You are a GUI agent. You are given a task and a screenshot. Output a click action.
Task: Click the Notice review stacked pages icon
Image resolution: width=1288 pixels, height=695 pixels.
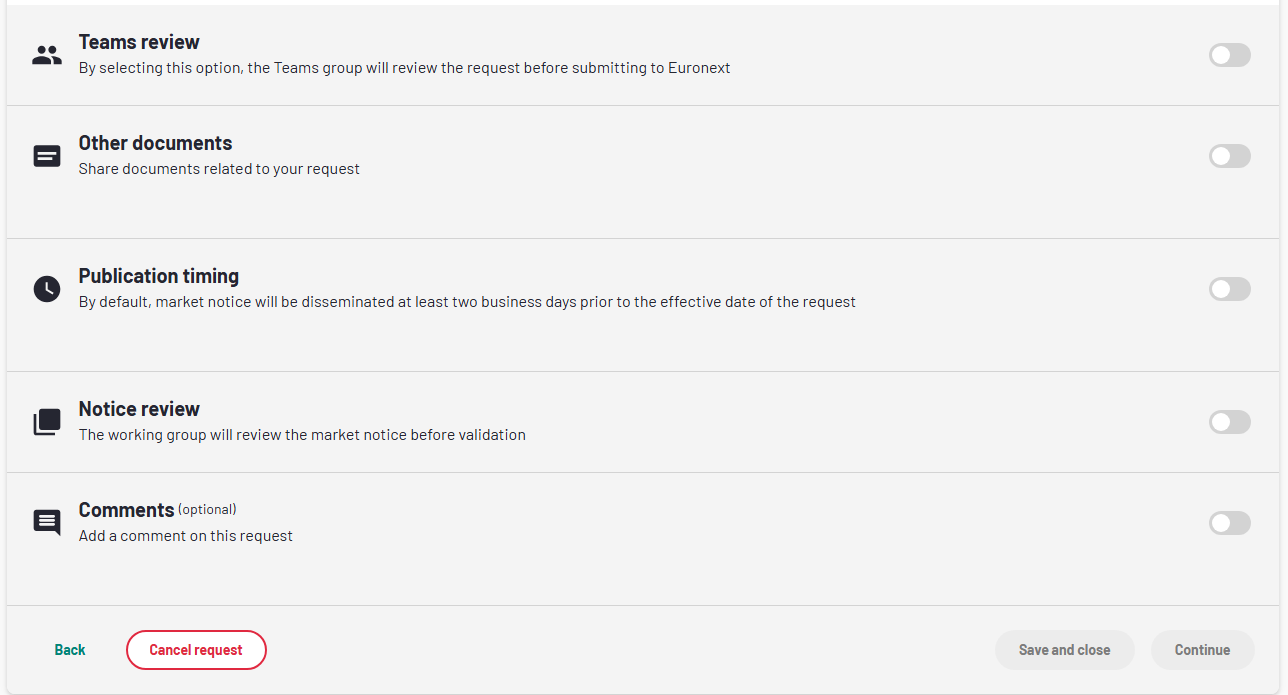47,422
